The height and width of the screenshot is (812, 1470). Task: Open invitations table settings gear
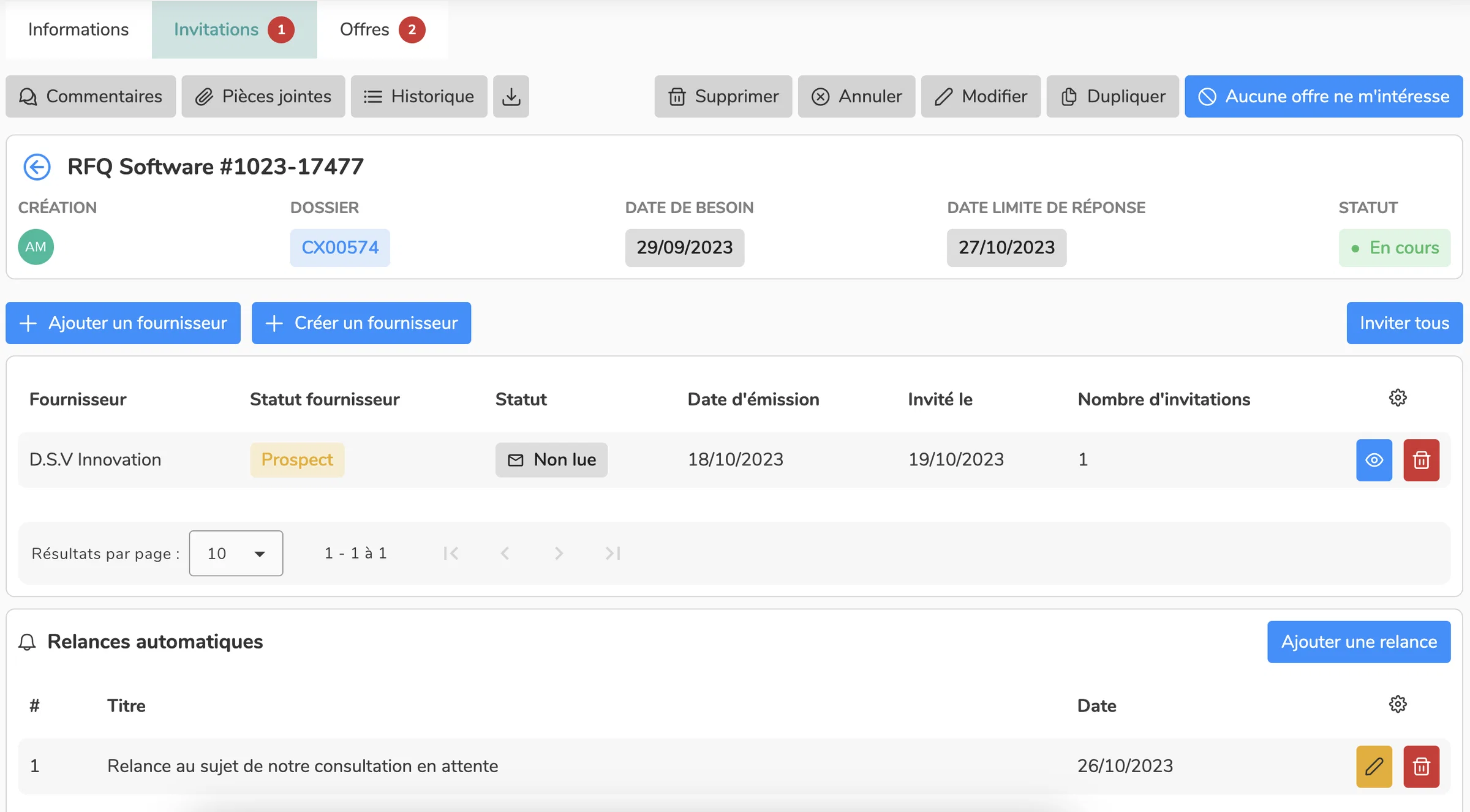pyautogui.click(x=1397, y=398)
